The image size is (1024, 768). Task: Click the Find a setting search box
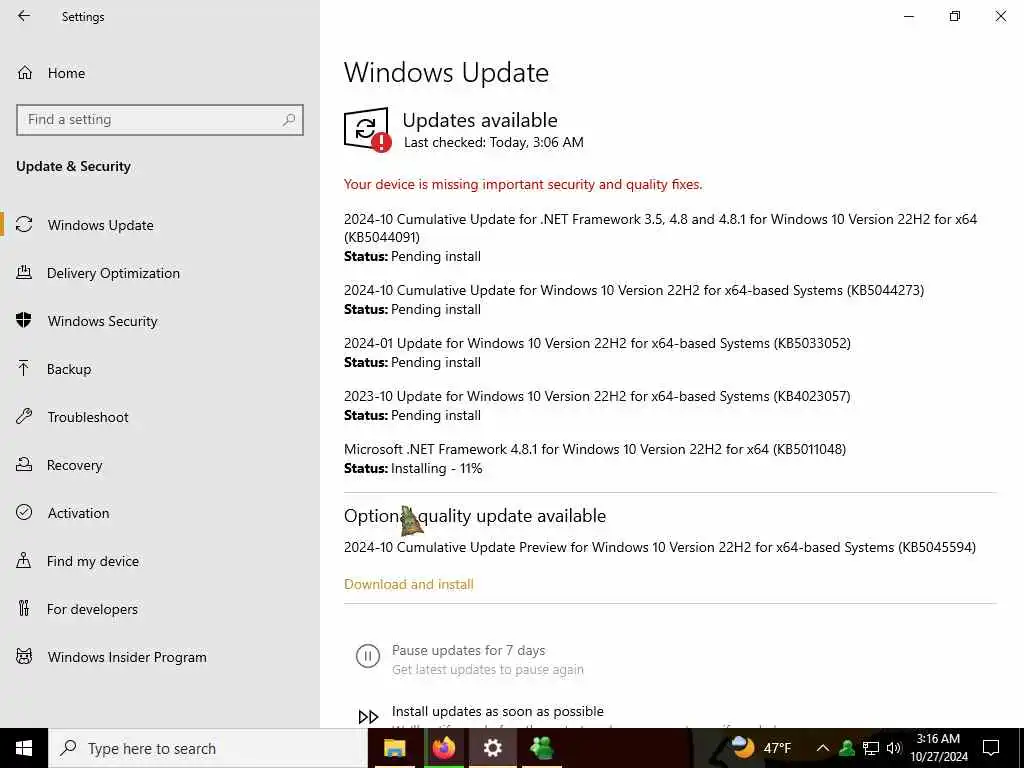tap(160, 120)
